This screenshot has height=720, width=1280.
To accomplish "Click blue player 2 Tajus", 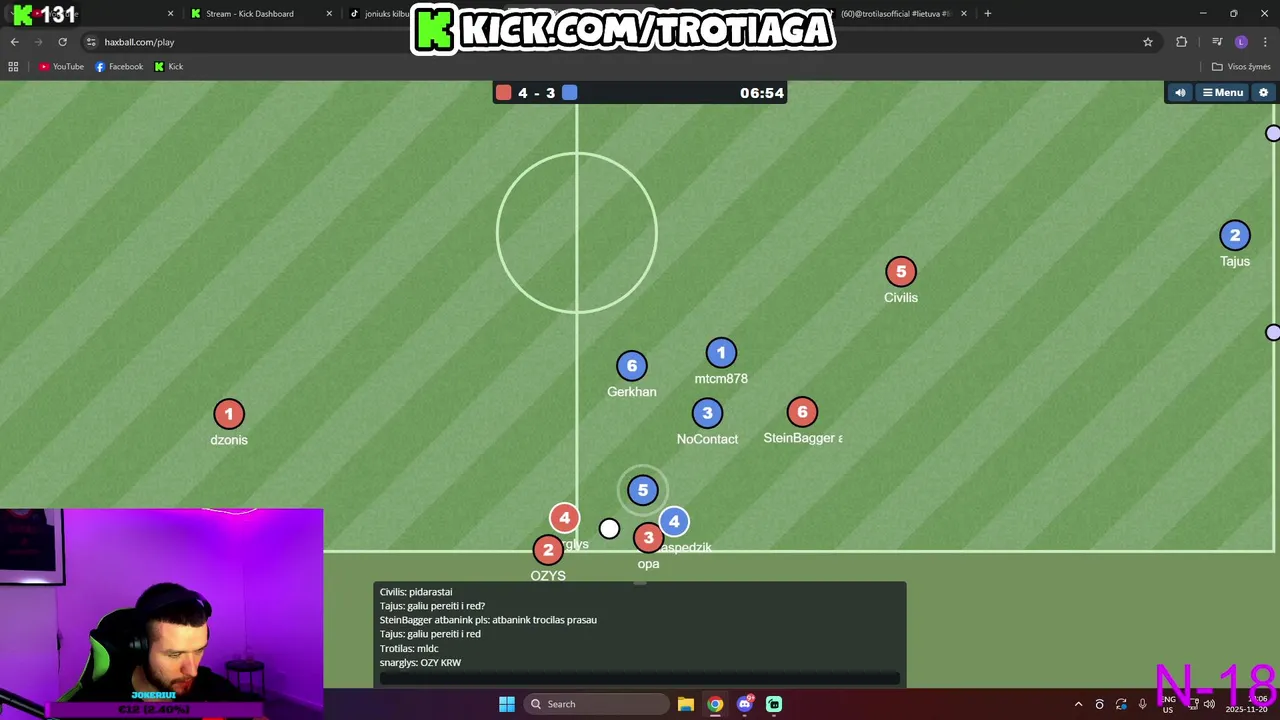I will click(1235, 236).
